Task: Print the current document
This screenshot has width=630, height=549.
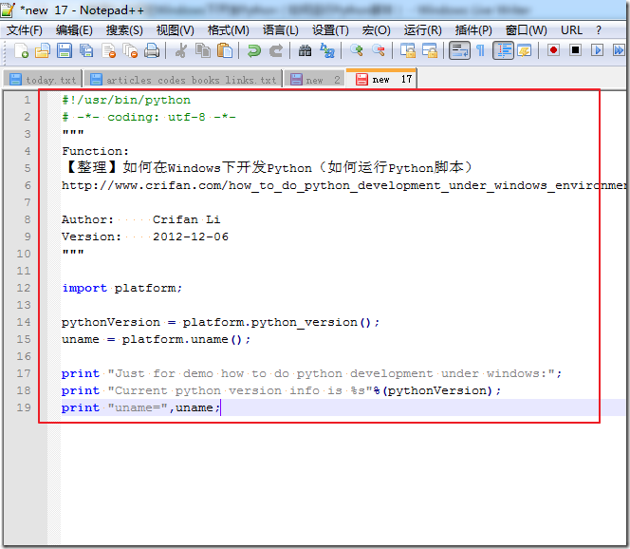Action: (x=152, y=51)
